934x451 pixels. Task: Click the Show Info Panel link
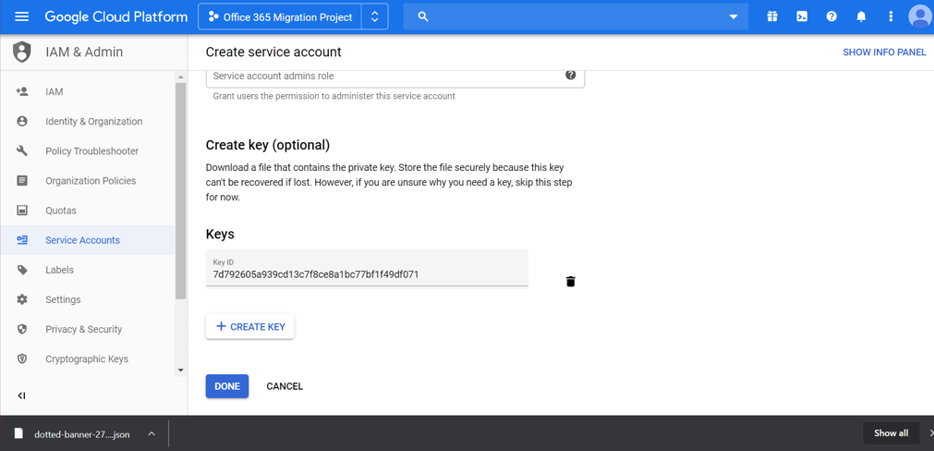click(x=884, y=52)
